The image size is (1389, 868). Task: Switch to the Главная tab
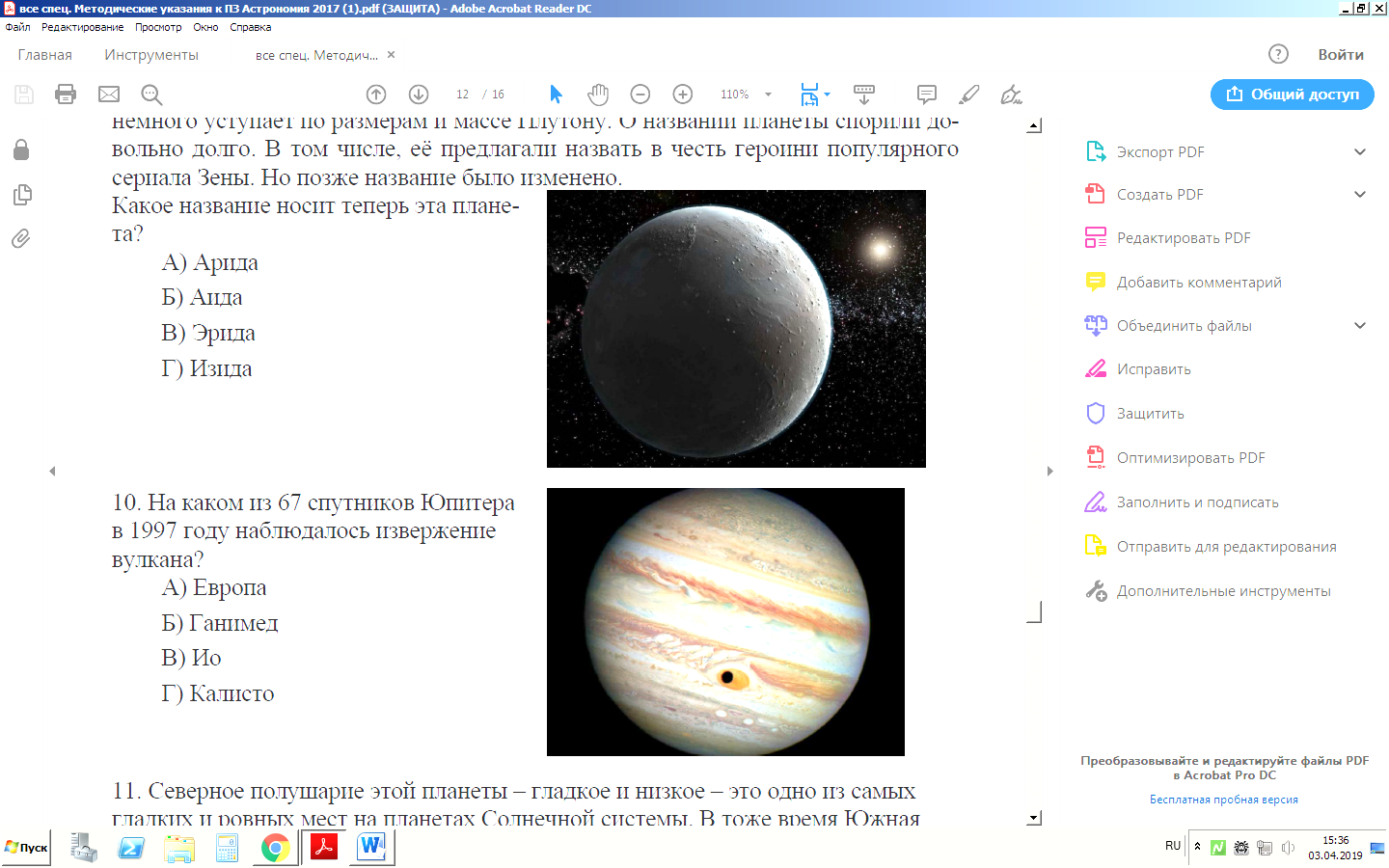pyautogui.click(x=44, y=55)
